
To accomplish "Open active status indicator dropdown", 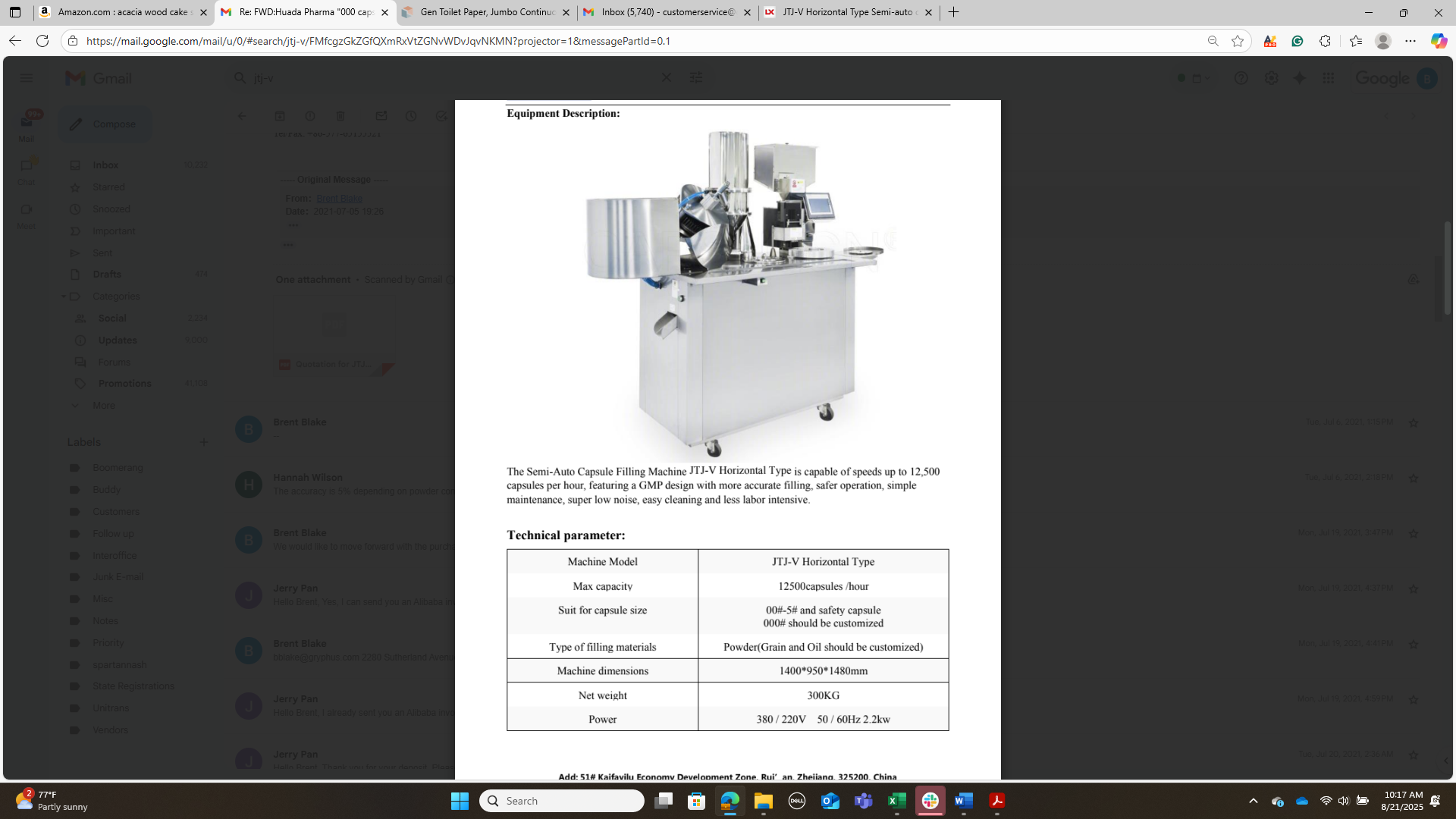I will pyautogui.click(x=1194, y=78).
